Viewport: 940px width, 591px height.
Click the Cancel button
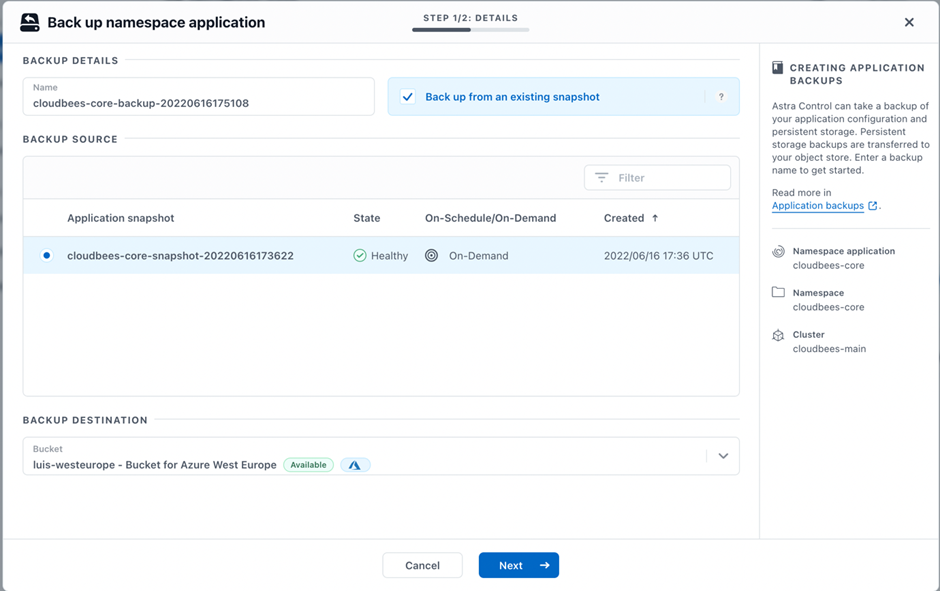point(423,565)
